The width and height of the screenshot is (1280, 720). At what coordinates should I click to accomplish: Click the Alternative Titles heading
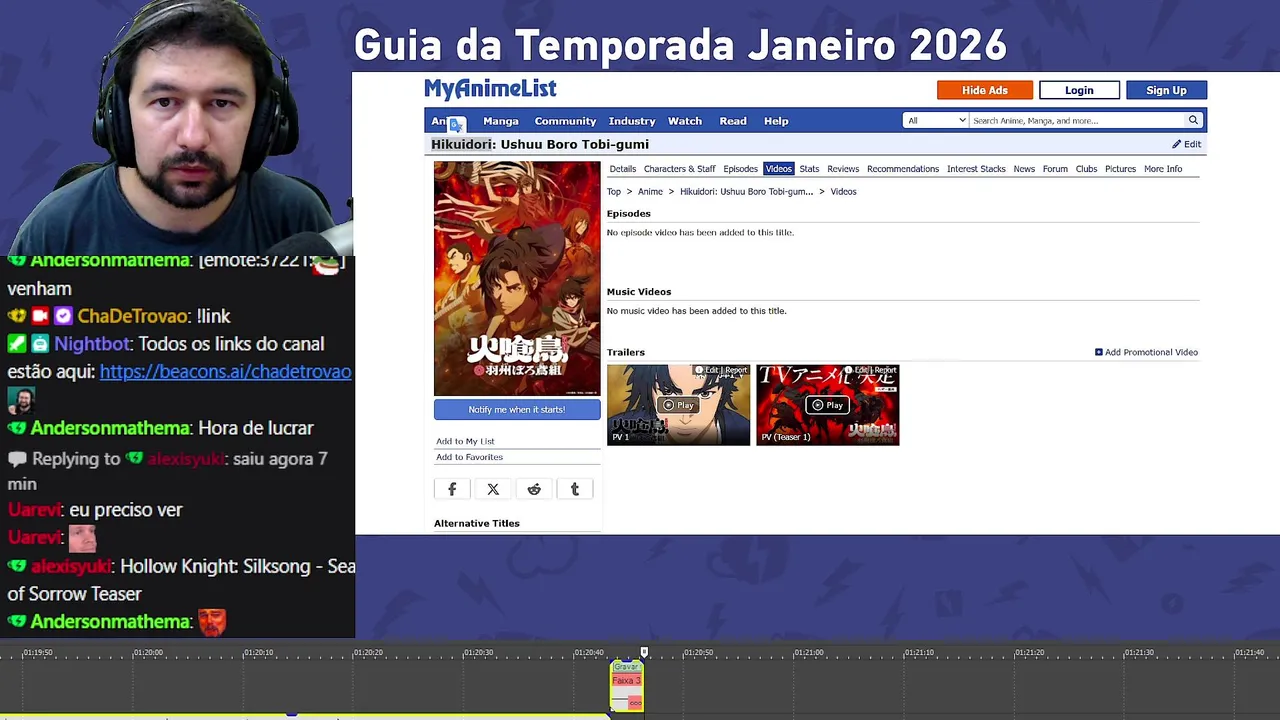click(477, 523)
